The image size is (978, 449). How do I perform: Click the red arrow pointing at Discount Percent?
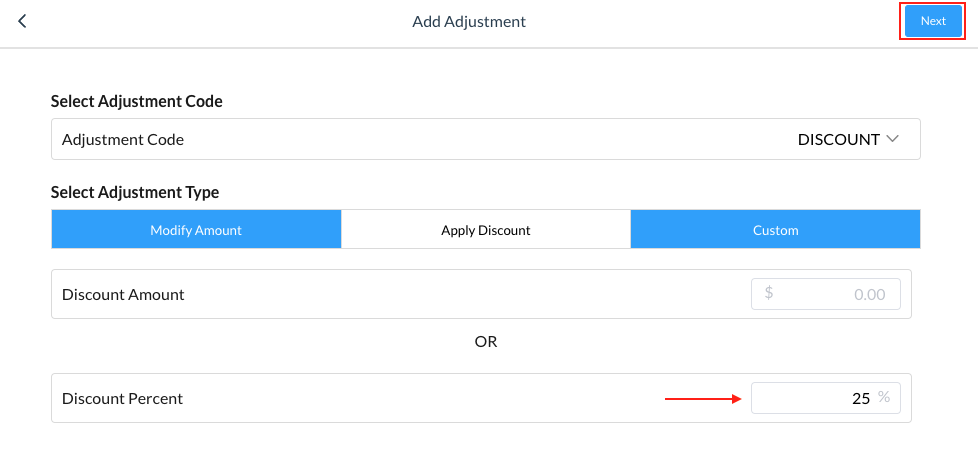point(704,398)
